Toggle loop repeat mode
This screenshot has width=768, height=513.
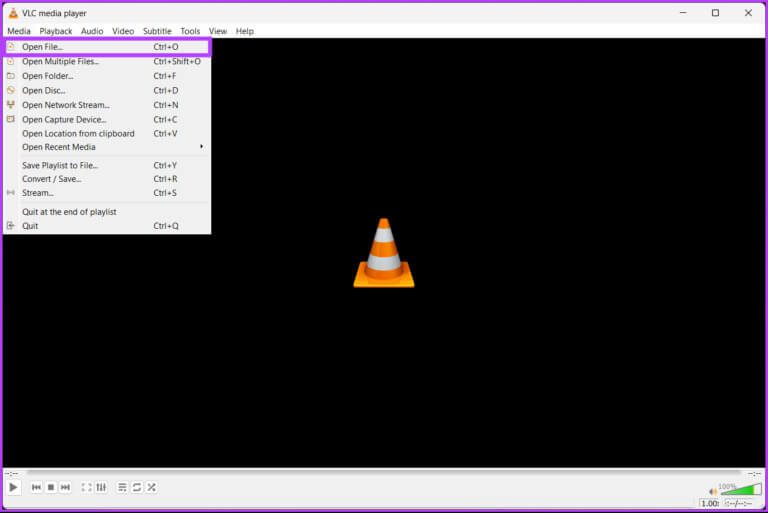pyautogui.click(x=137, y=487)
